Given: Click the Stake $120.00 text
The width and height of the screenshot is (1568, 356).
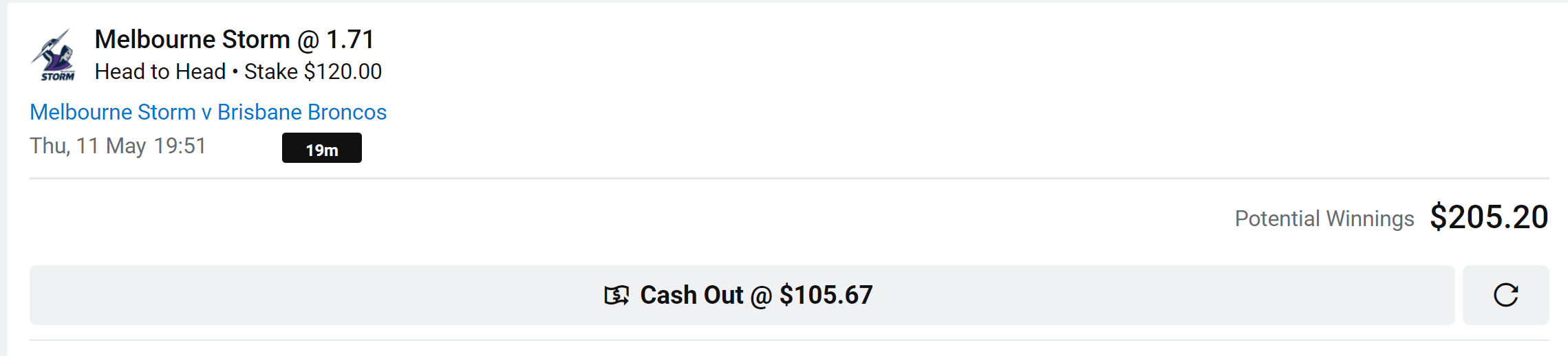Looking at the screenshot, I should [313, 71].
